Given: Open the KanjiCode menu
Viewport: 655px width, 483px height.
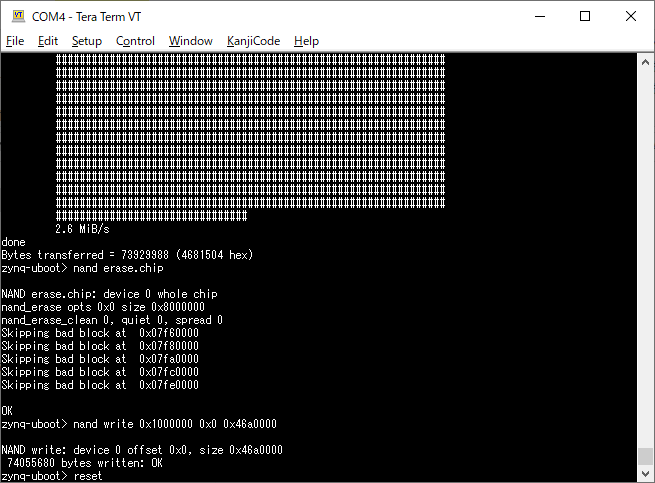Looking at the screenshot, I should [253, 41].
